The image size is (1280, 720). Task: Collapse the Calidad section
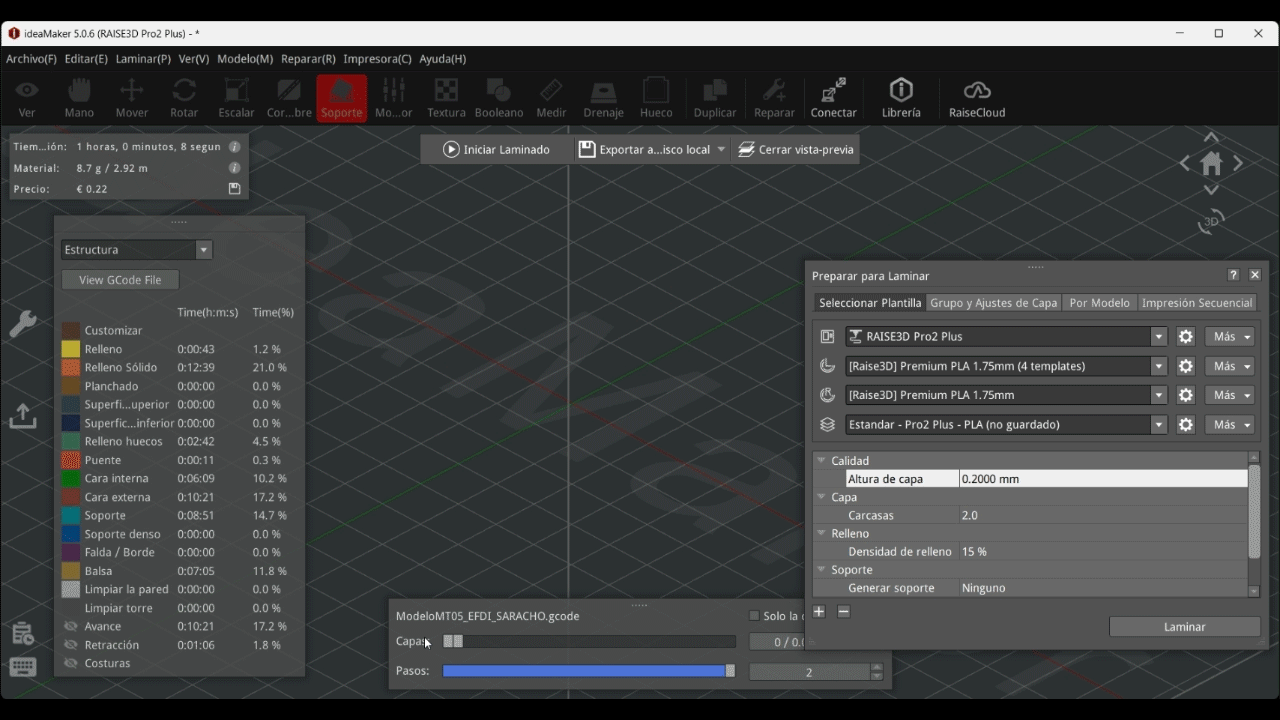822,461
